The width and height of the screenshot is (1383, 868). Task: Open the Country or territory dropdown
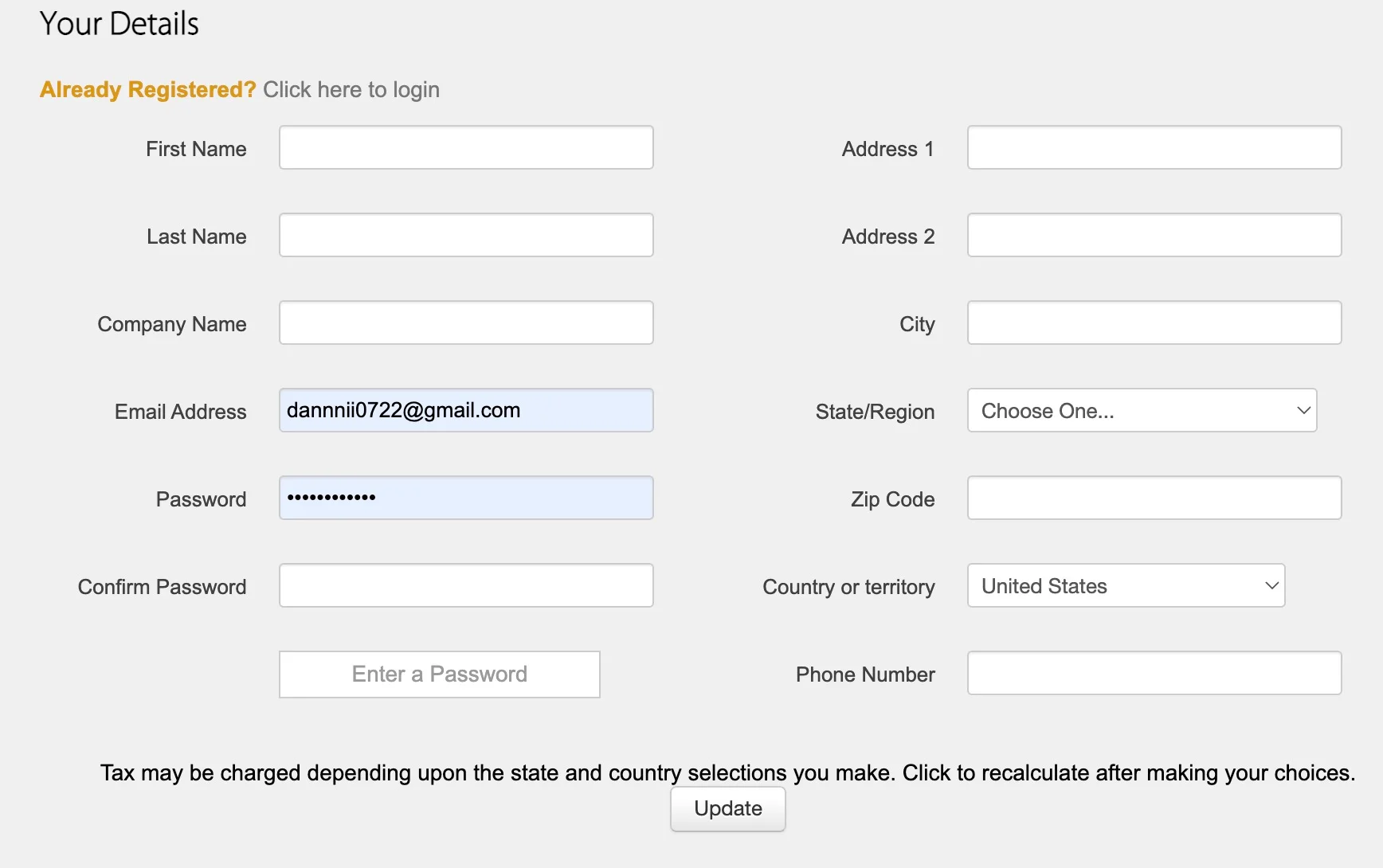[1126, 585]
